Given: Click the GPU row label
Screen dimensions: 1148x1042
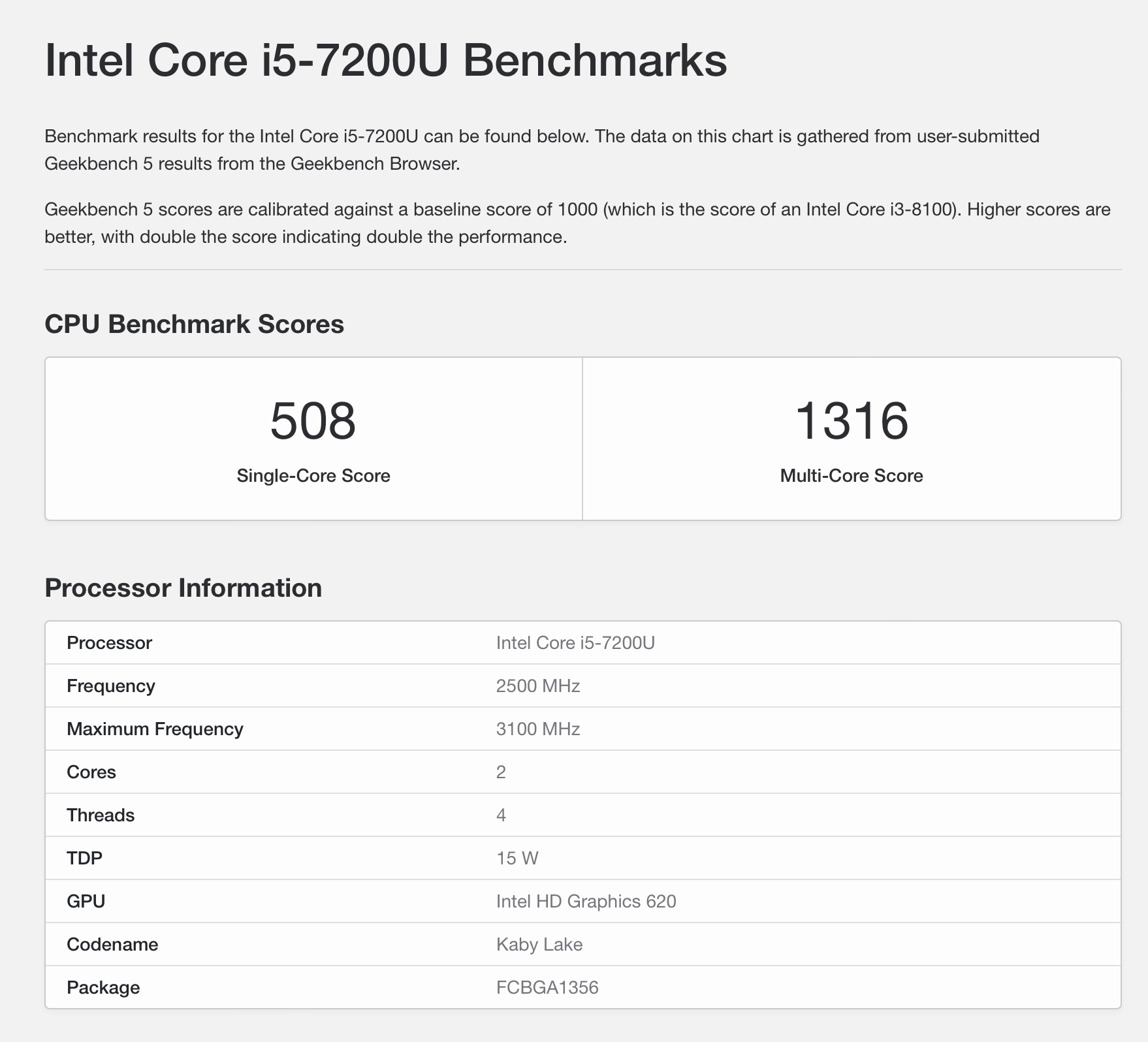Looking at the screenshot, I should tap(86, 902).
